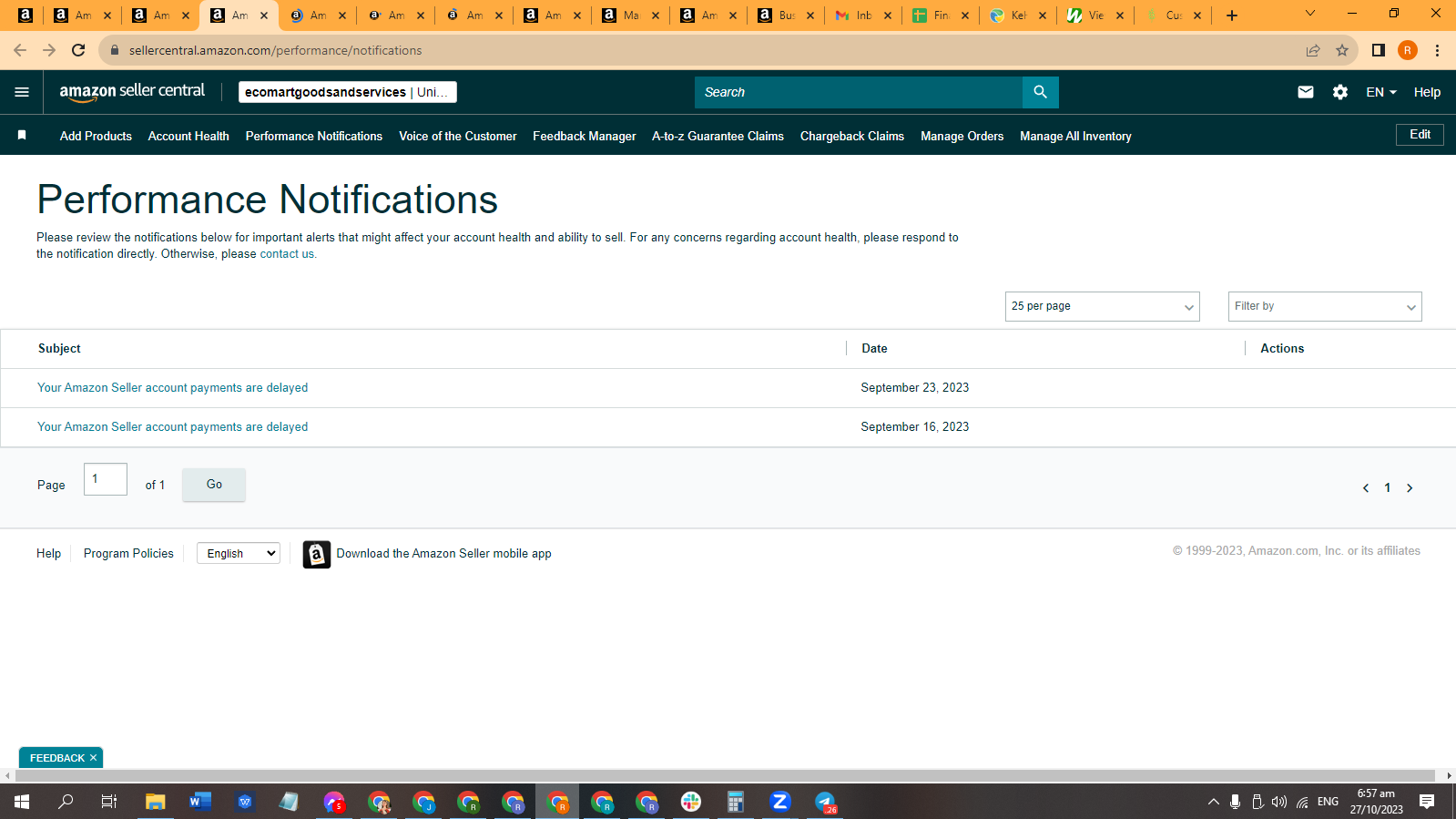
Task: Open the header Help link
Action: [x=1427, y=92]
